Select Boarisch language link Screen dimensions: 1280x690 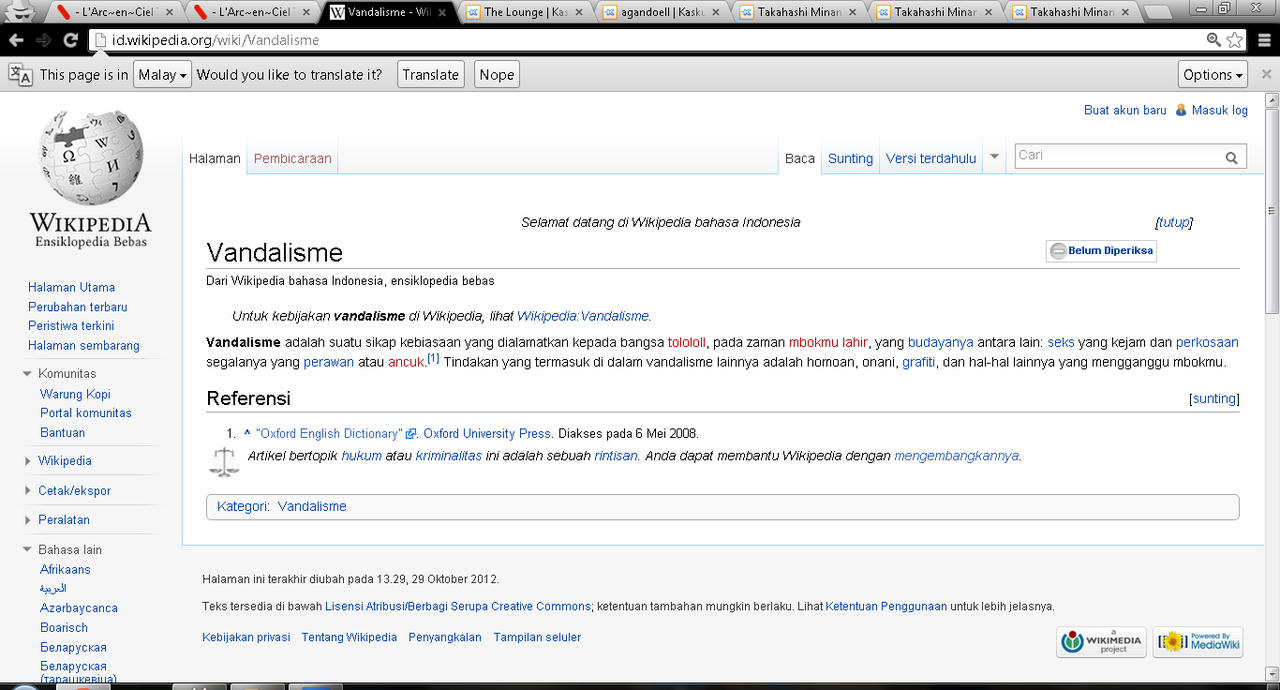64,627
